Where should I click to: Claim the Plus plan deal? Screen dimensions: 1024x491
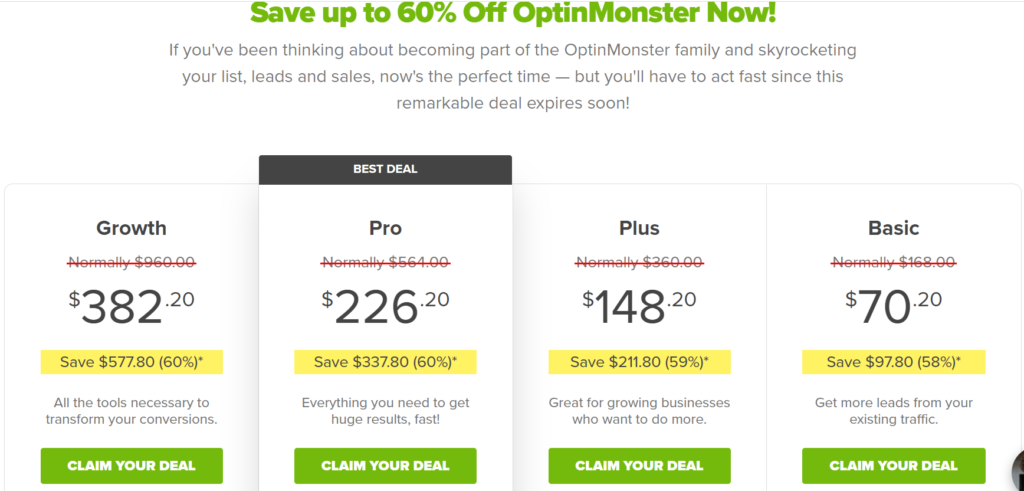click(x=639, y=466)
